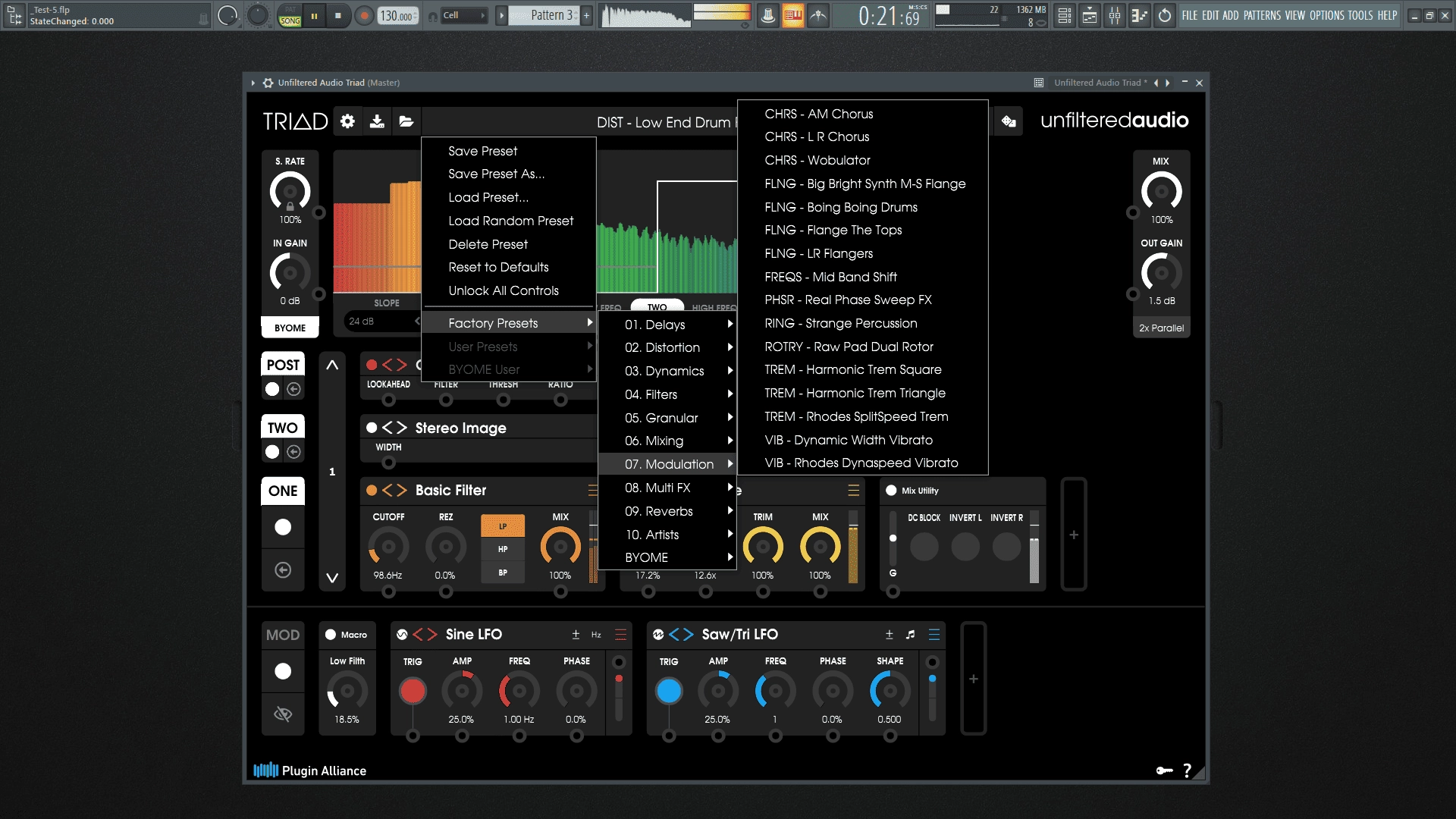Add a new effect with plus slot

click(x=1074, y=535)
